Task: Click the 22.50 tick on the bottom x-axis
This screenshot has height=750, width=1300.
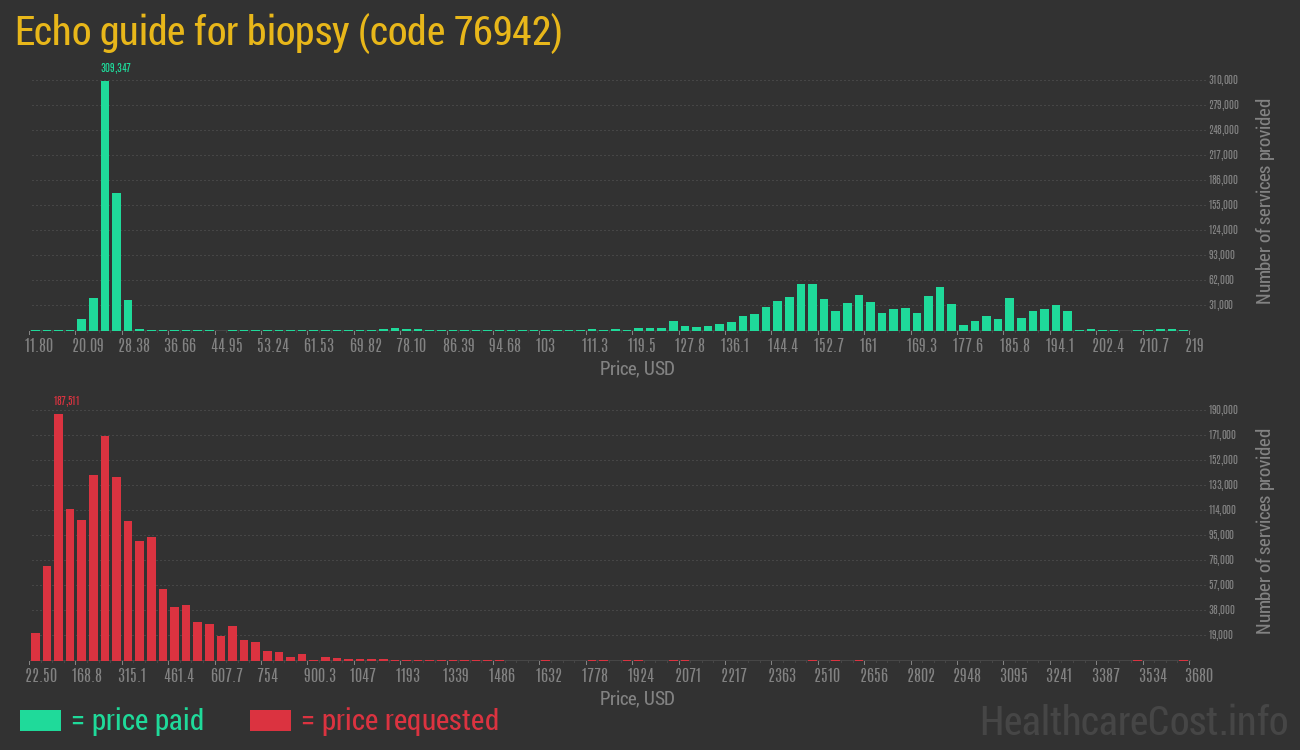Action: pos(41,676)
